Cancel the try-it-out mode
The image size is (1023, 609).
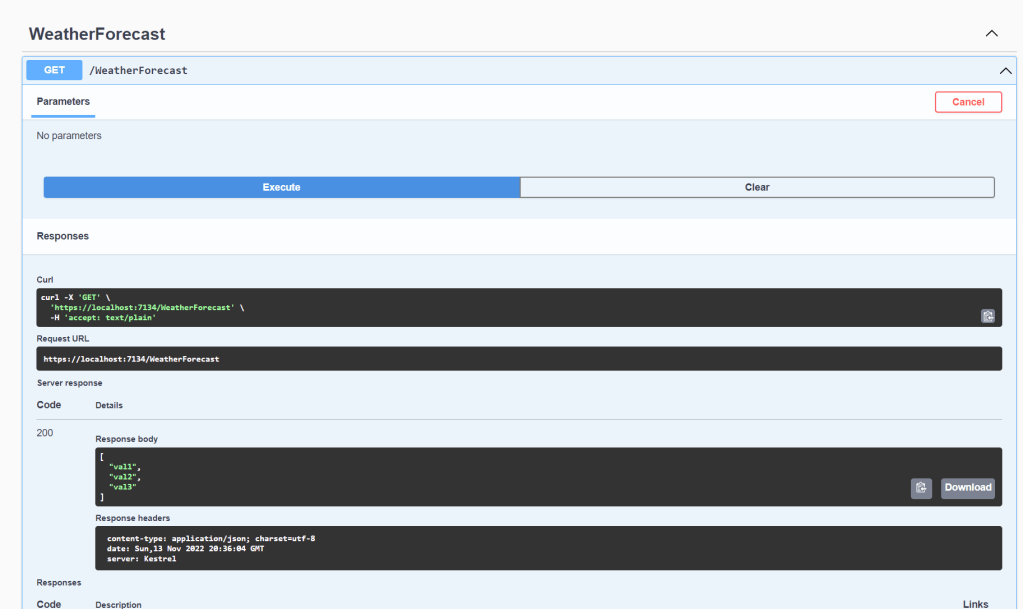point(967,102)
